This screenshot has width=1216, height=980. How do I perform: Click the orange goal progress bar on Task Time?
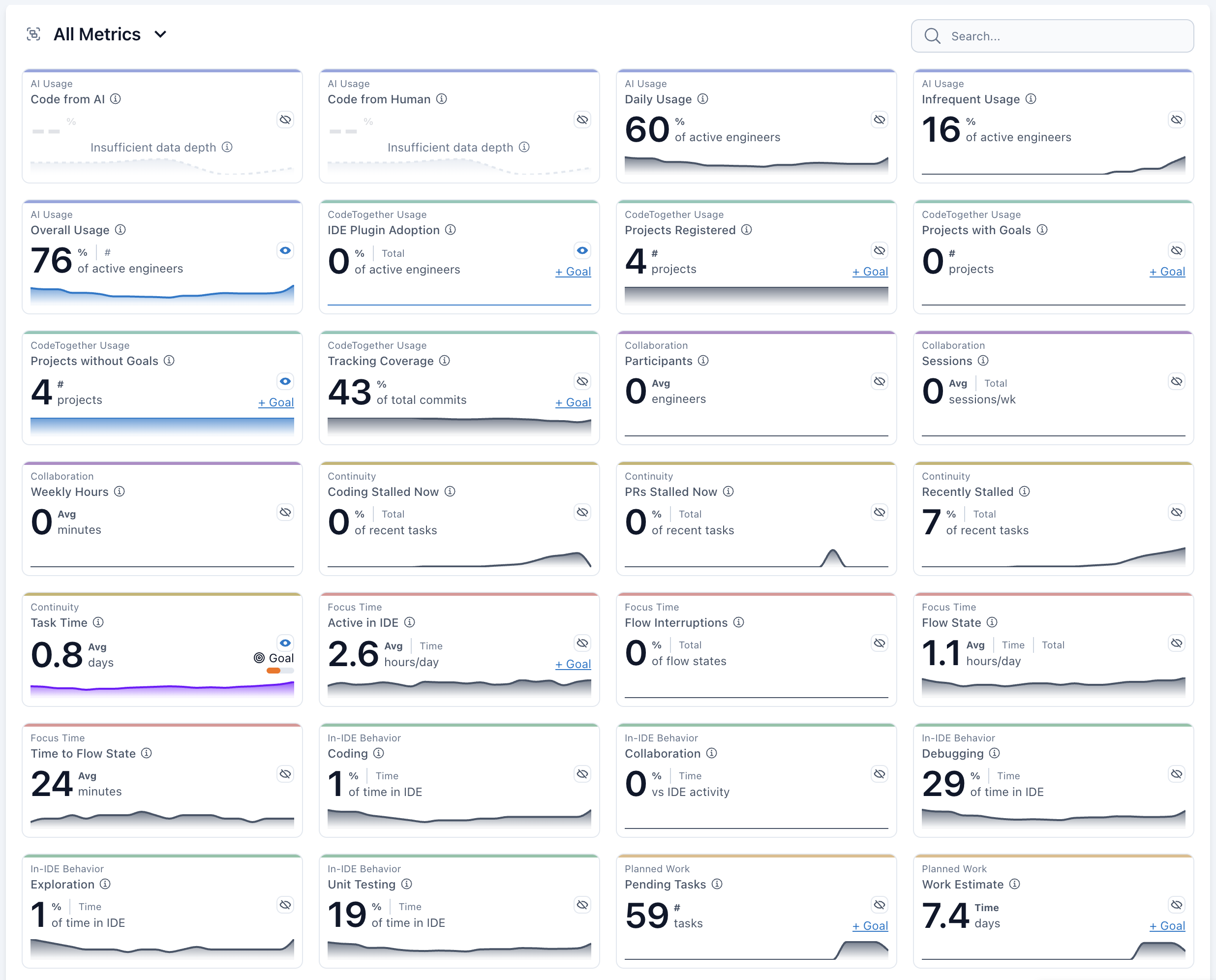pos(273,671)
